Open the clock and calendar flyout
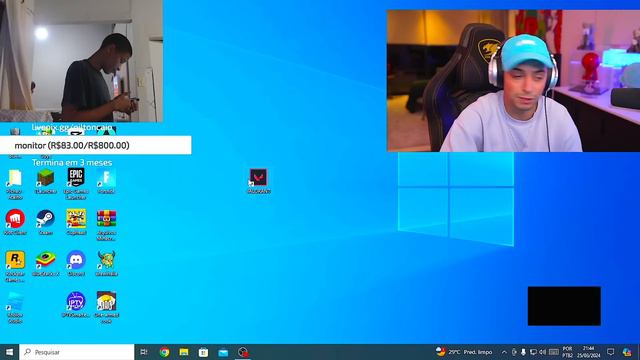 (x=588, y=352)
